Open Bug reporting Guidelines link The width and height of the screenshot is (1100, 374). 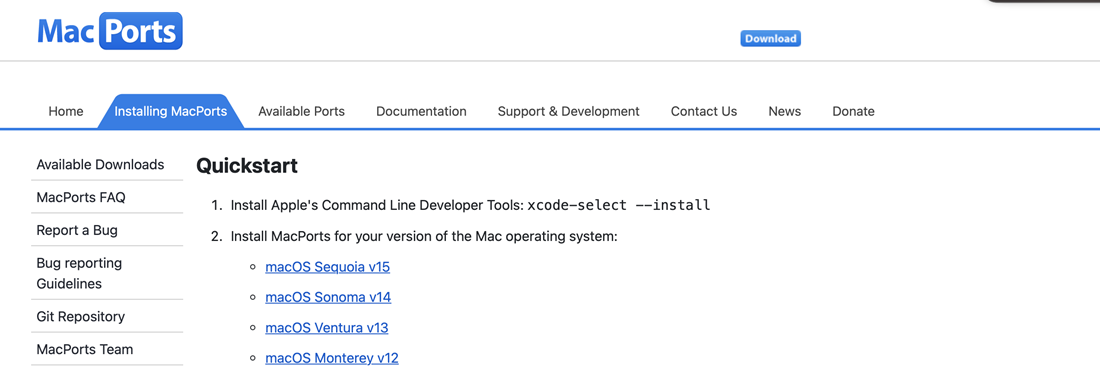107,274
